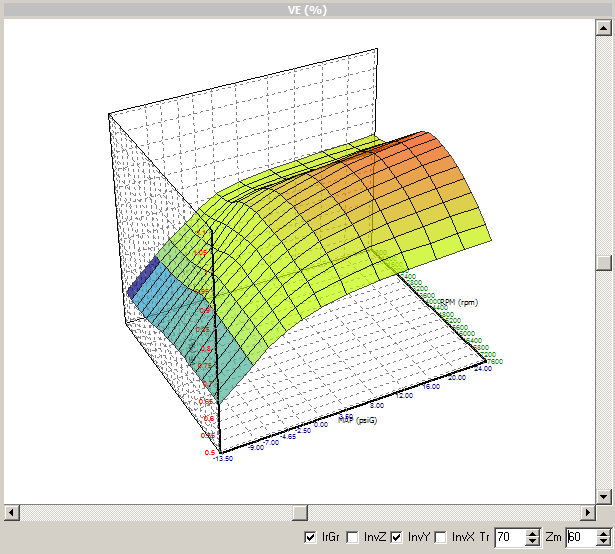615x554 pixels.
Task: Enable the InvZ checkbox
Action: coord(353,538)
